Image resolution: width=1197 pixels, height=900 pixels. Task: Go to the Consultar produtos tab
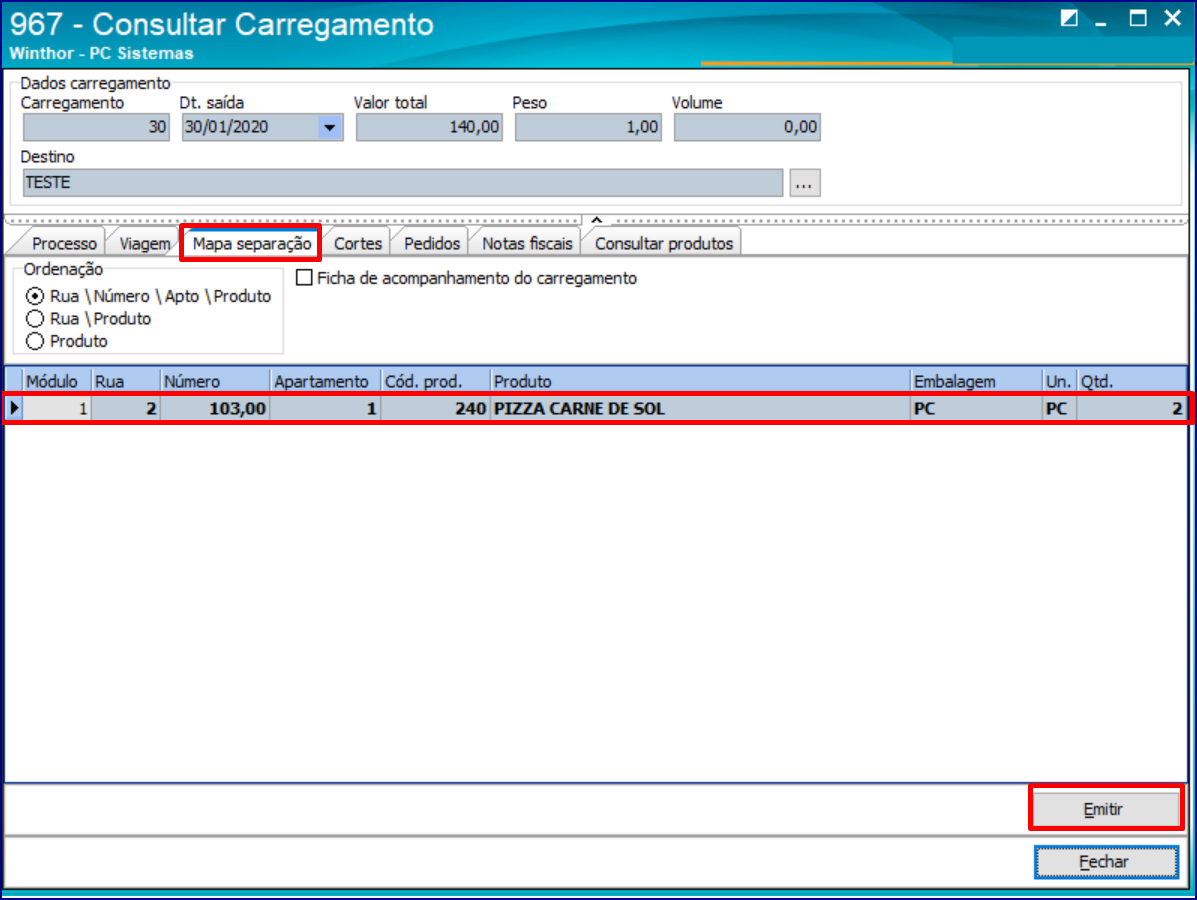point(663,244)
